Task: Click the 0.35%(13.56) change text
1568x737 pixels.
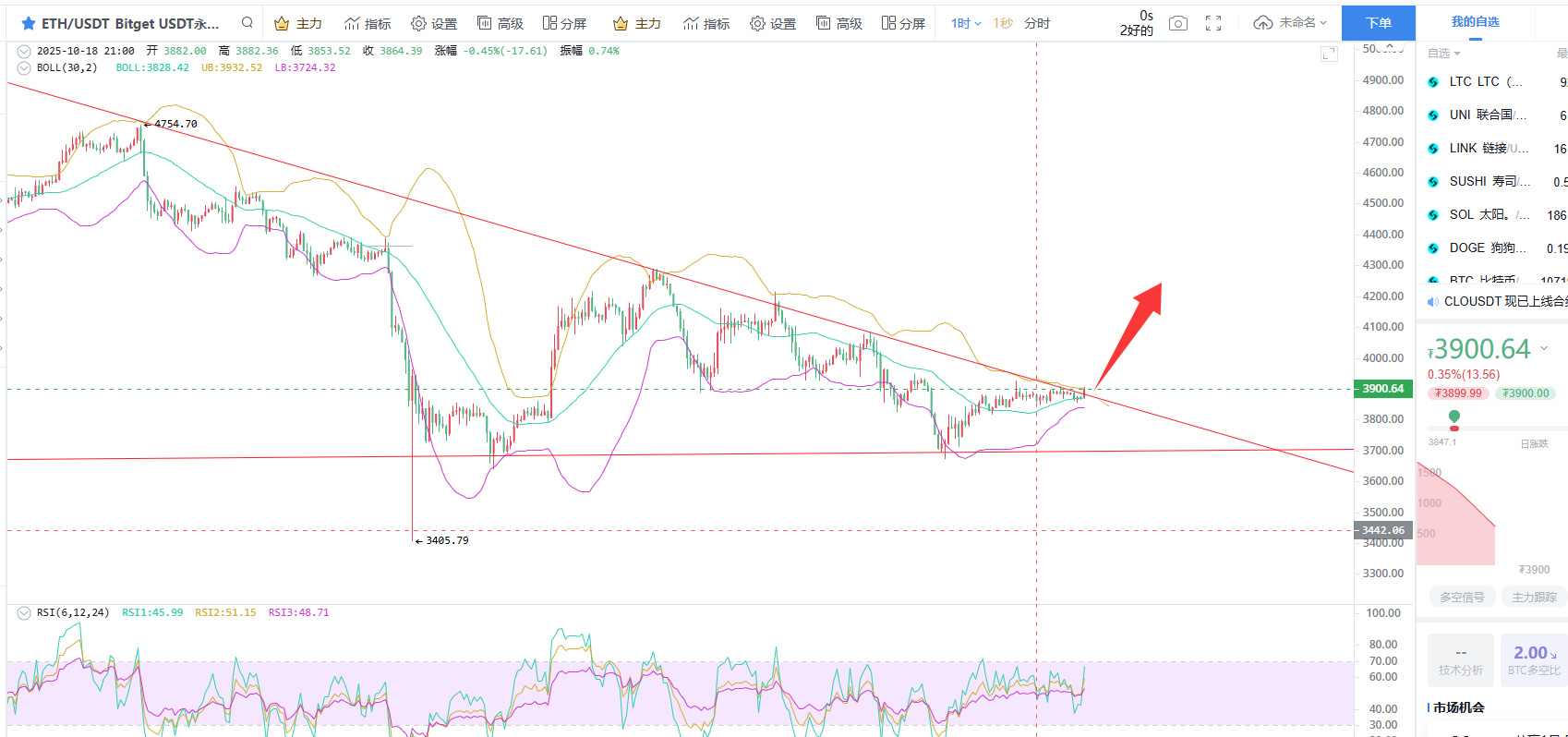Action: coord(1464,374)
